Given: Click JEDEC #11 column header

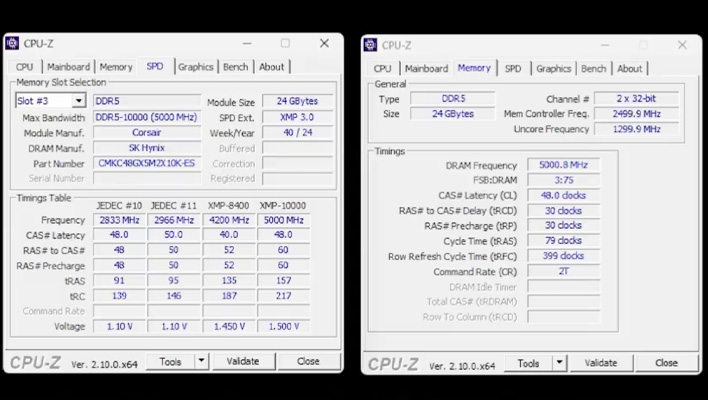Looking at the screenshot, I should pyautogui.click(x=174, y=205).
